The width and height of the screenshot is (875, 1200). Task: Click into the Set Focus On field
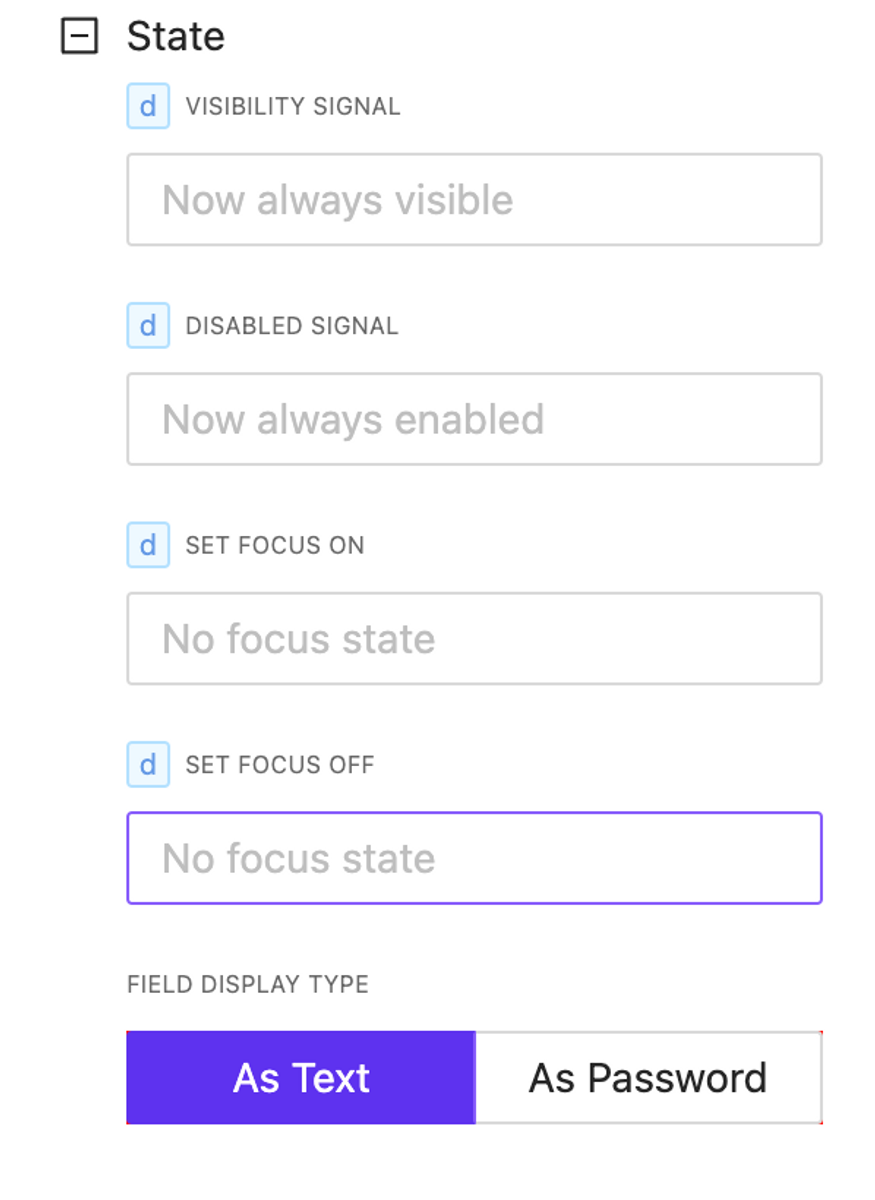click(x=474, y=638)
